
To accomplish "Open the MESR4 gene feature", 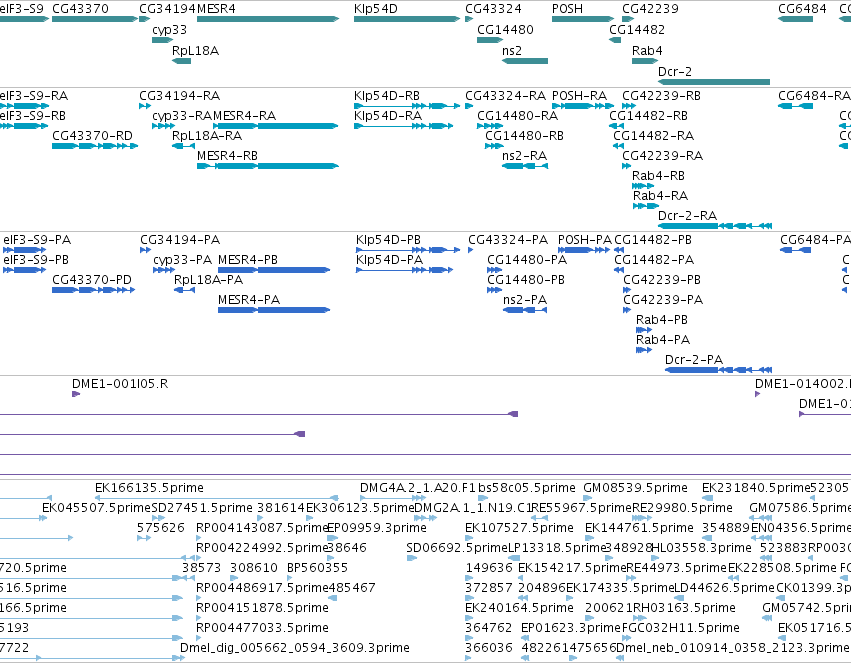I will pos(268,19).
